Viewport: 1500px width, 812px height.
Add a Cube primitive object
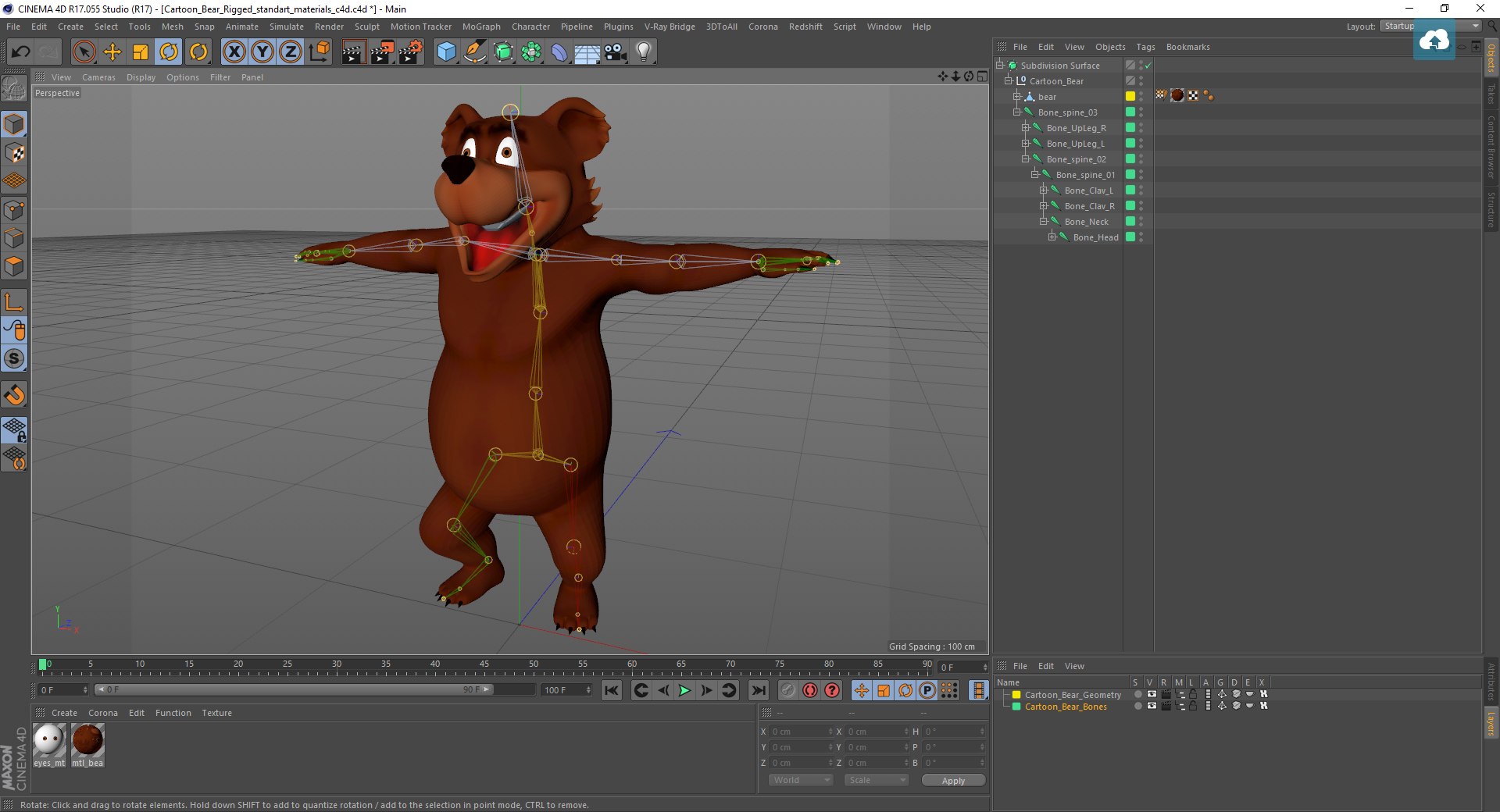(446, 52)
